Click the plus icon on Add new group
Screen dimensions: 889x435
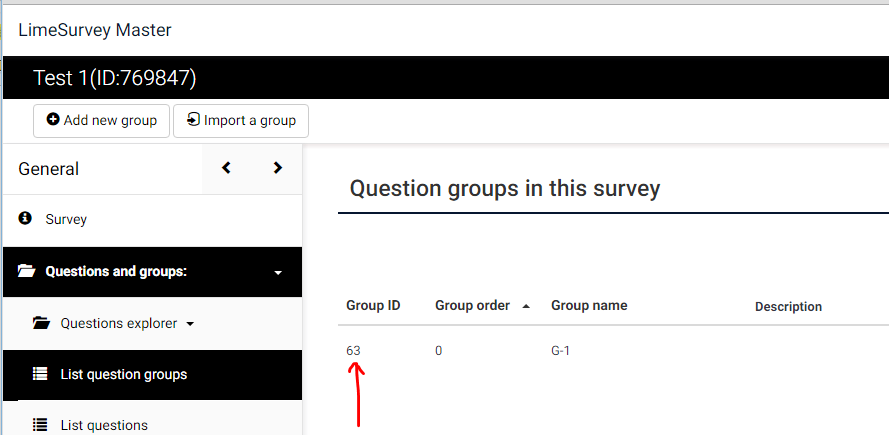[x=53, y=120]
